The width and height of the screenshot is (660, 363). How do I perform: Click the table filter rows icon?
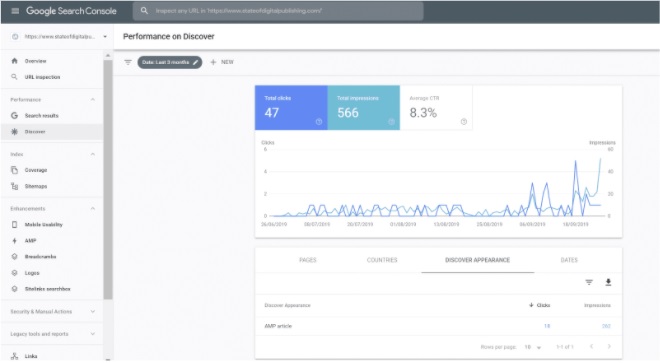(x=589, y=282)
